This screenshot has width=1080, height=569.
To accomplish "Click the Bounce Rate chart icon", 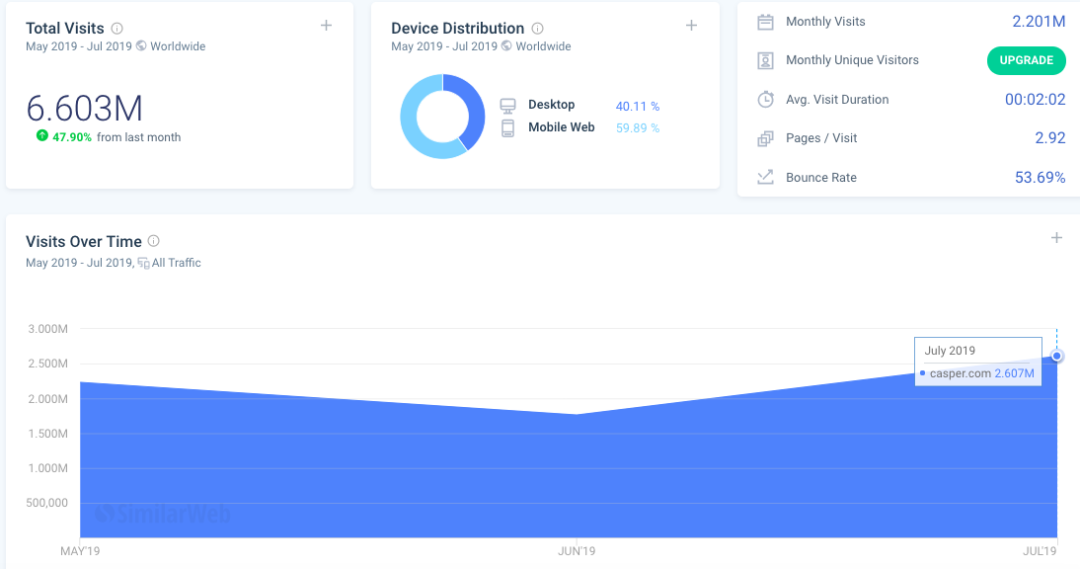I will click(x=765, y=177).
